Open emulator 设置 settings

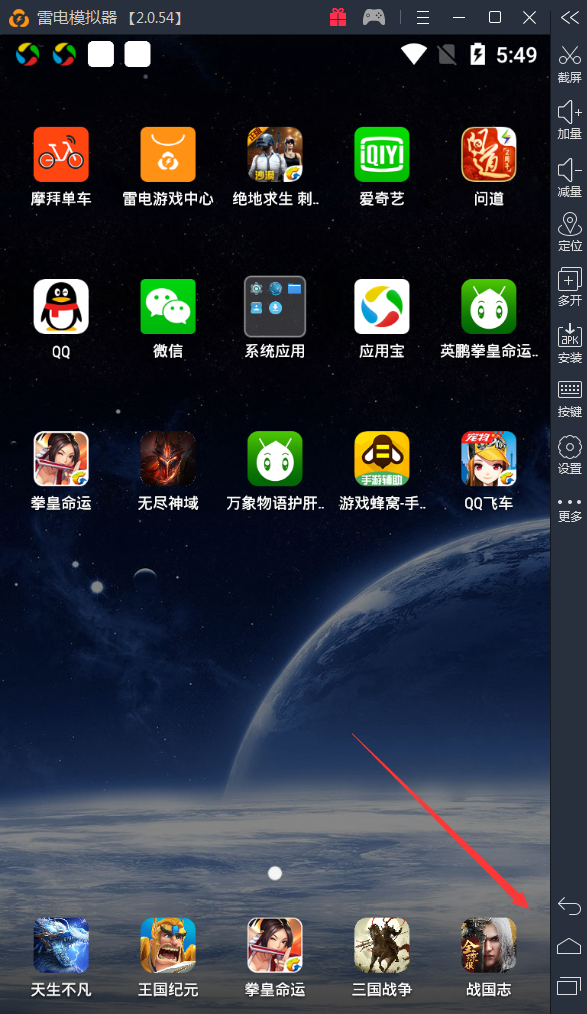570,455
